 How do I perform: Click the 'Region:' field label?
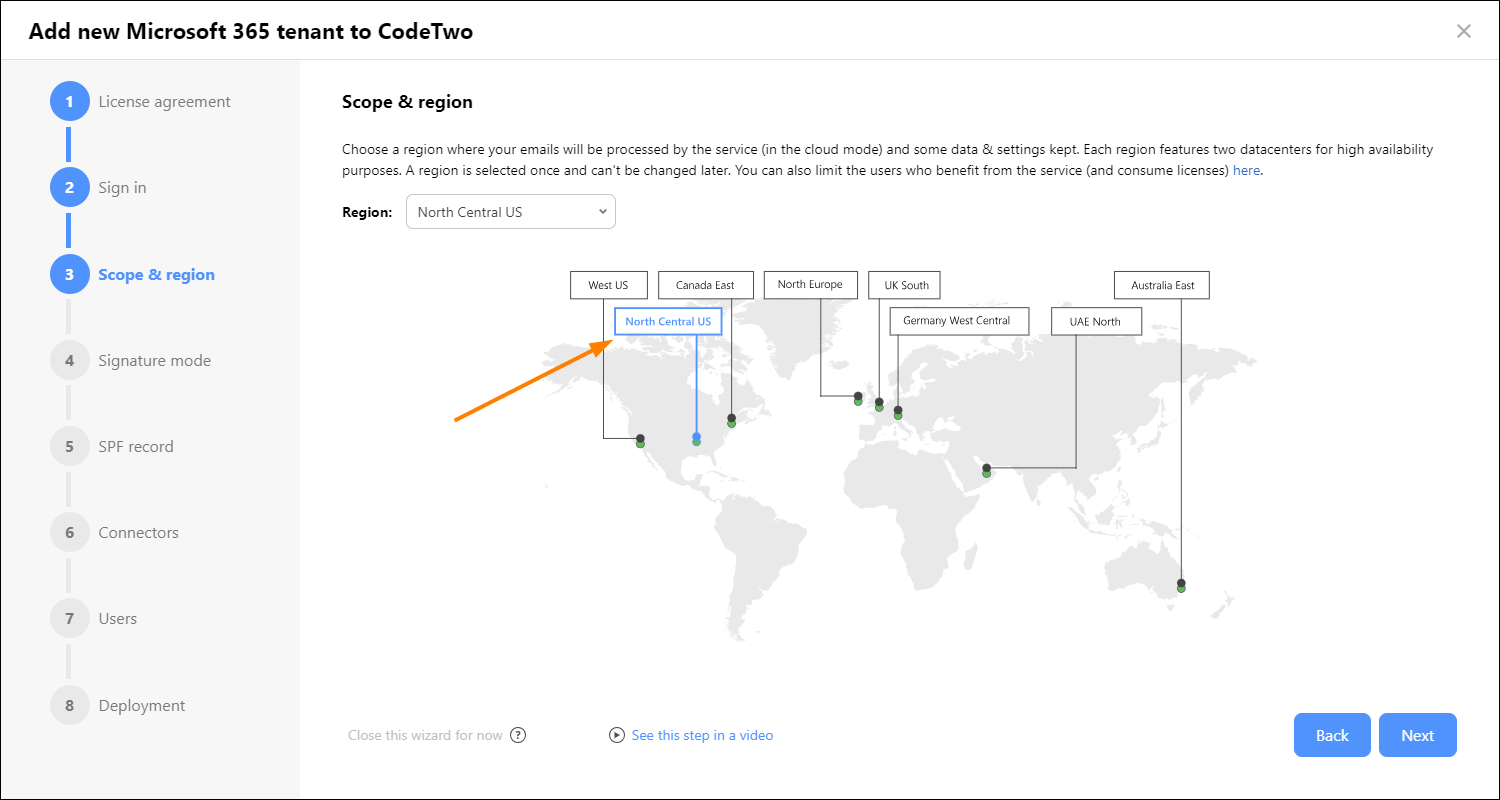click(367, 212)
